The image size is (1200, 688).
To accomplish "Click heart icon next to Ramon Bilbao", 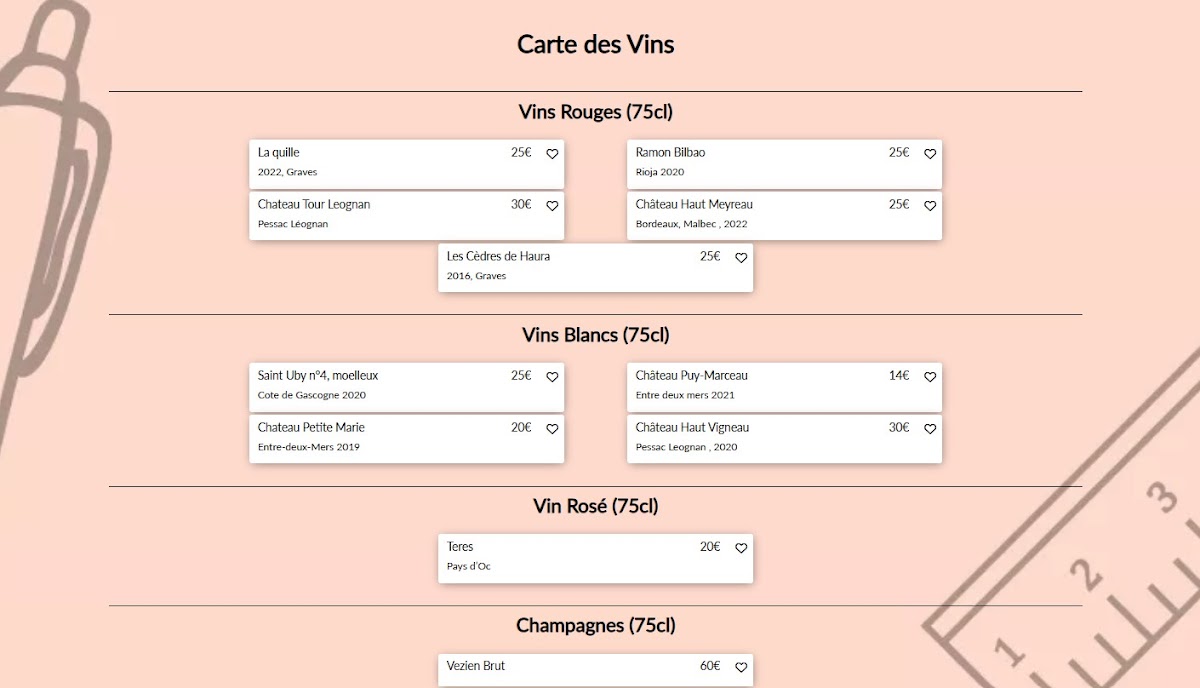I will (930, 154).
